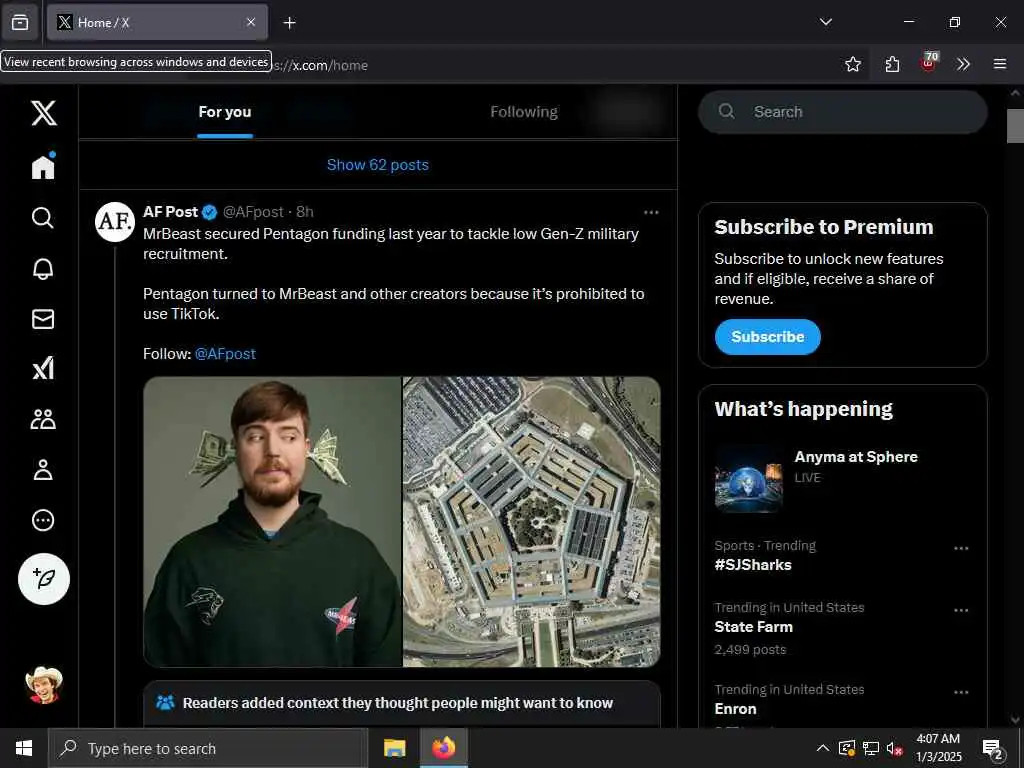
Task: Click Show 62 posts
Action: click(377, 165)
